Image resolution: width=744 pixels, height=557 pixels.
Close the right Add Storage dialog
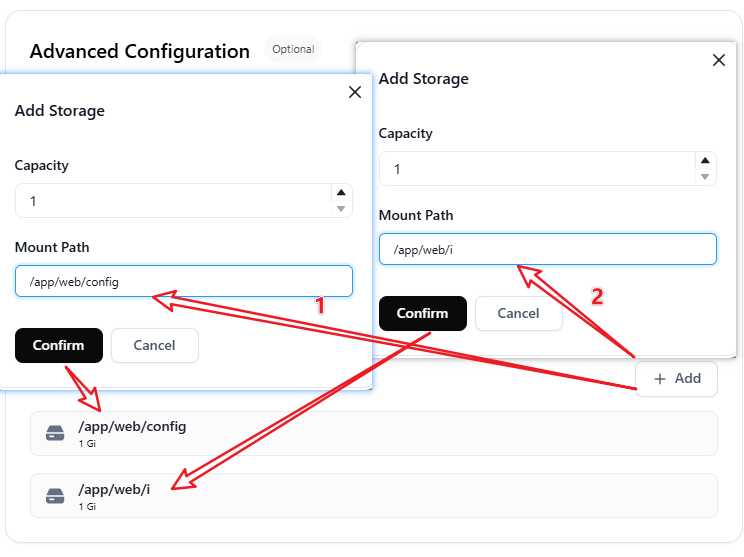[719, 60]
